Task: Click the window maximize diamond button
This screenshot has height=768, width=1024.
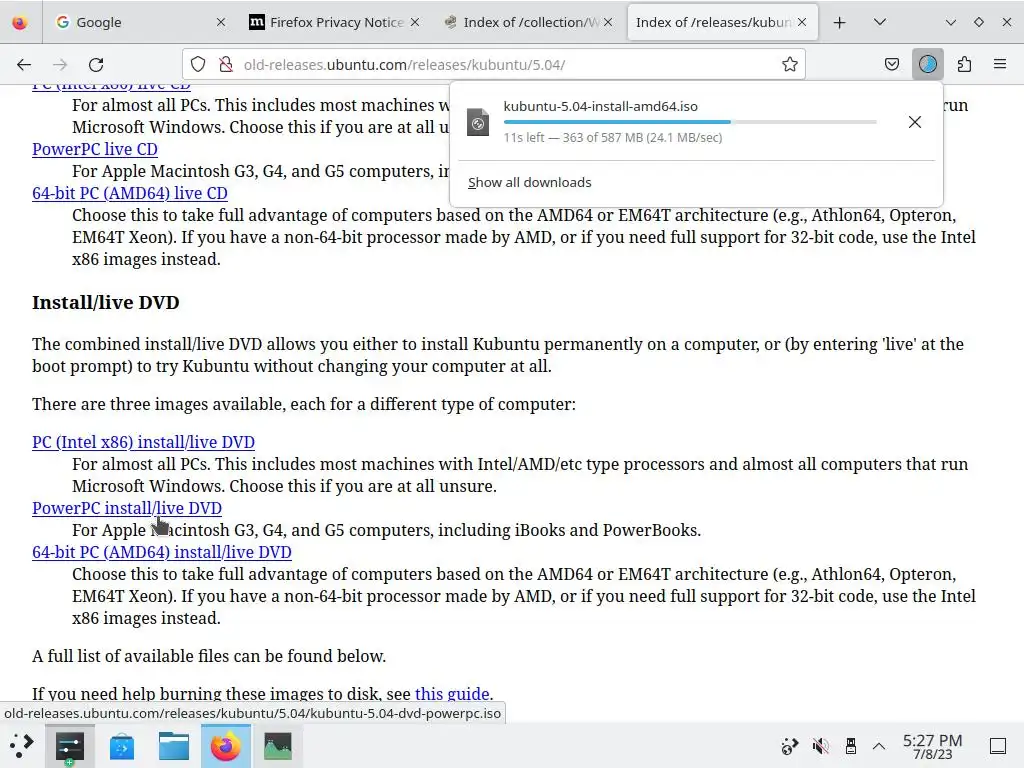Action: click(x=978, y=22)
